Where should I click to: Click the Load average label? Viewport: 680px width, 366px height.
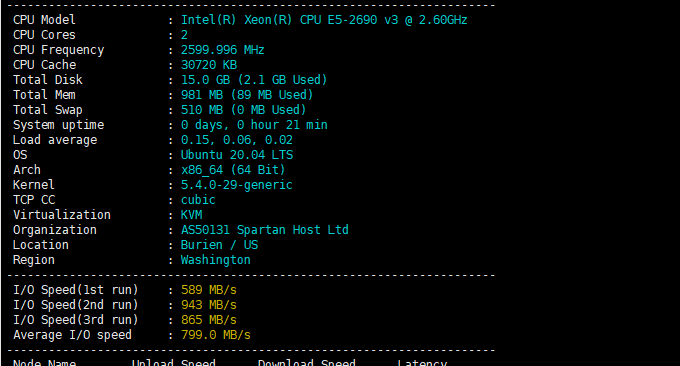pos(55,141)
